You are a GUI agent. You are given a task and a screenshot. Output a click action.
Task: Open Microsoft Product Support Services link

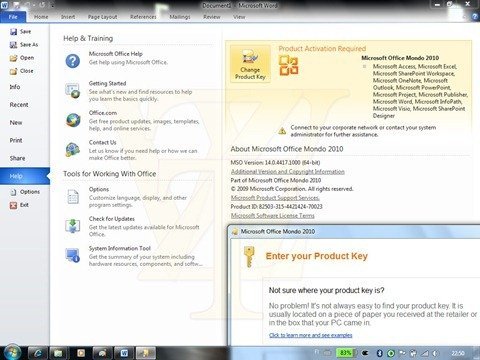(275, 198)
